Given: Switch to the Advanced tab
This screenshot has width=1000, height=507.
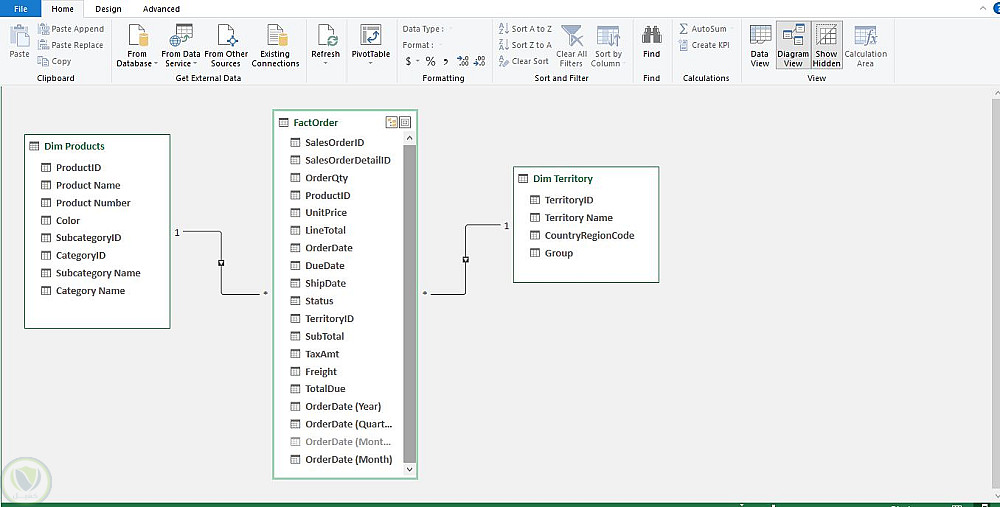Looking at the screenshot, I should 161,9.
